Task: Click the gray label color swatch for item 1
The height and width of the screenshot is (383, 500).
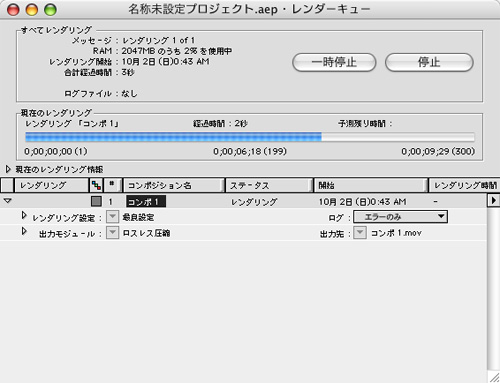Action: coord(96,201)
